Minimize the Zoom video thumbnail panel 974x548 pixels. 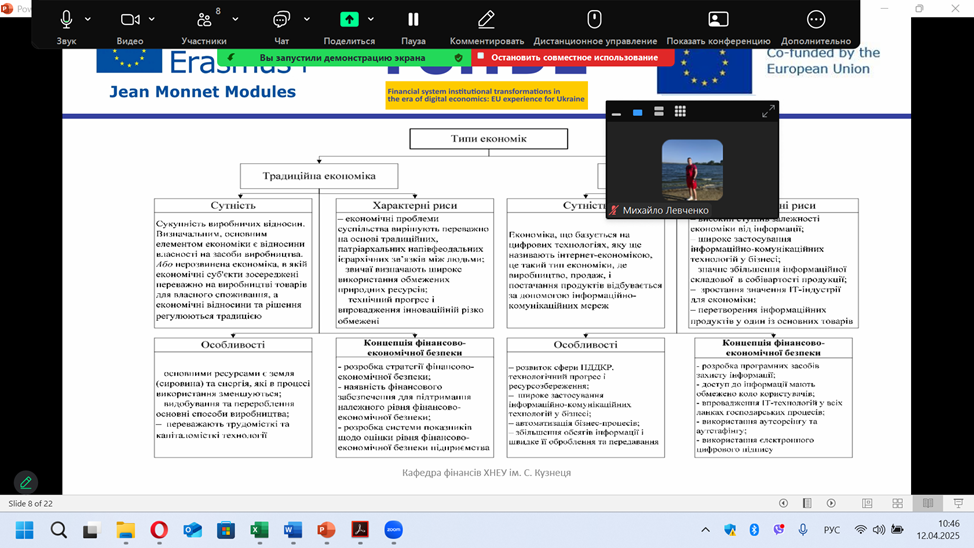click(x=616, y=112)
